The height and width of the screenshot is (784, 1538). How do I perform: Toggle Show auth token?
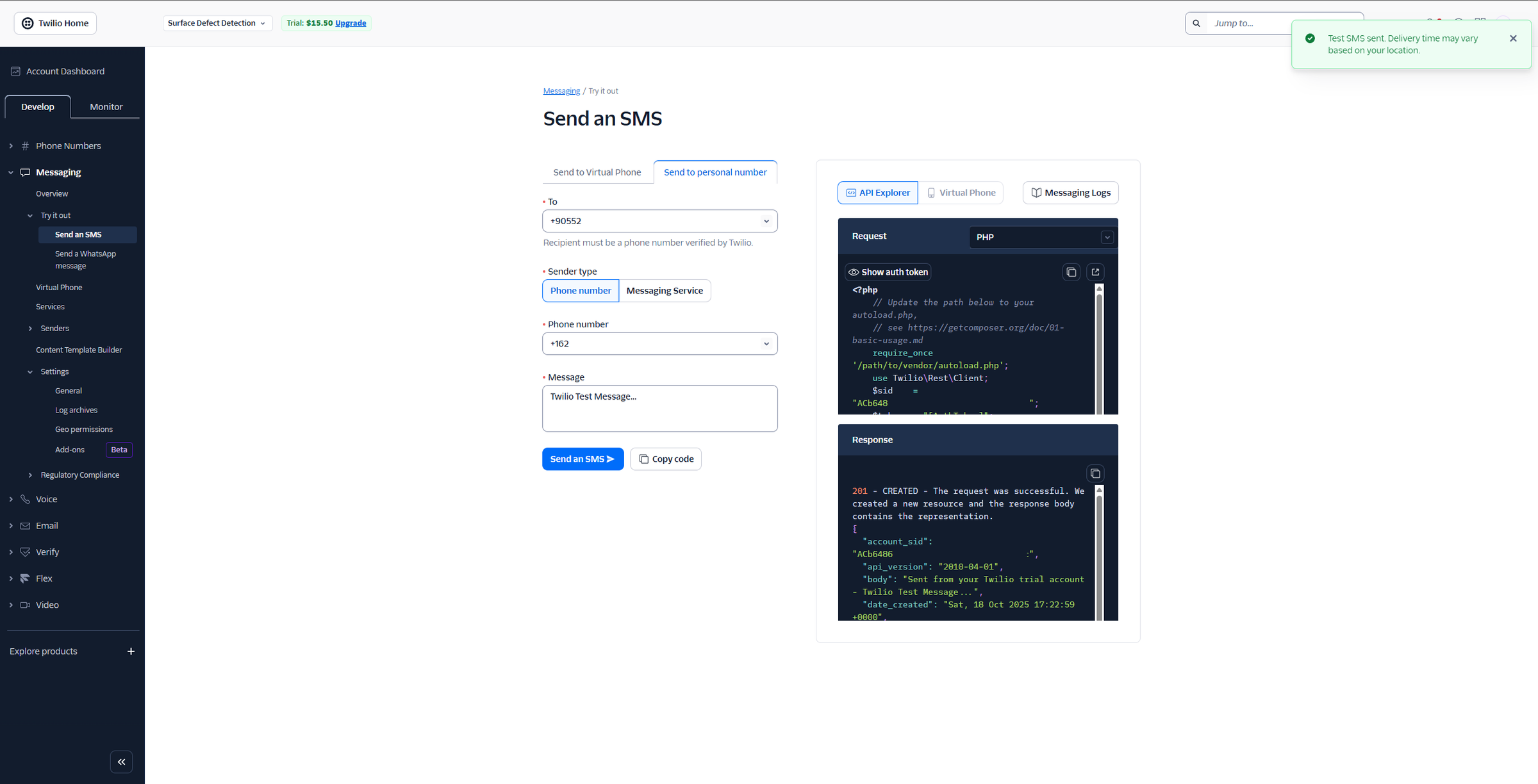click(888, 272)
